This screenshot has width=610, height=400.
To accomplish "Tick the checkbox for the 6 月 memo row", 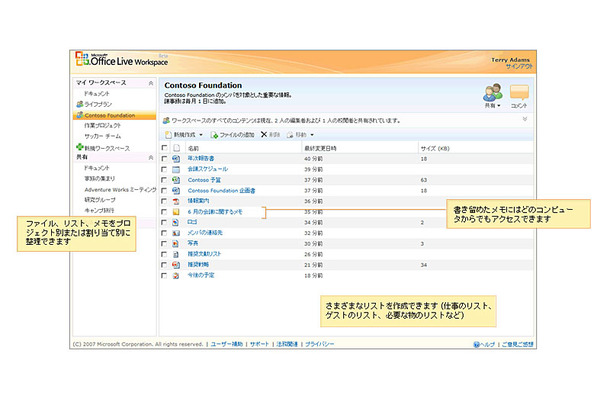I will [x=164, y=212].
